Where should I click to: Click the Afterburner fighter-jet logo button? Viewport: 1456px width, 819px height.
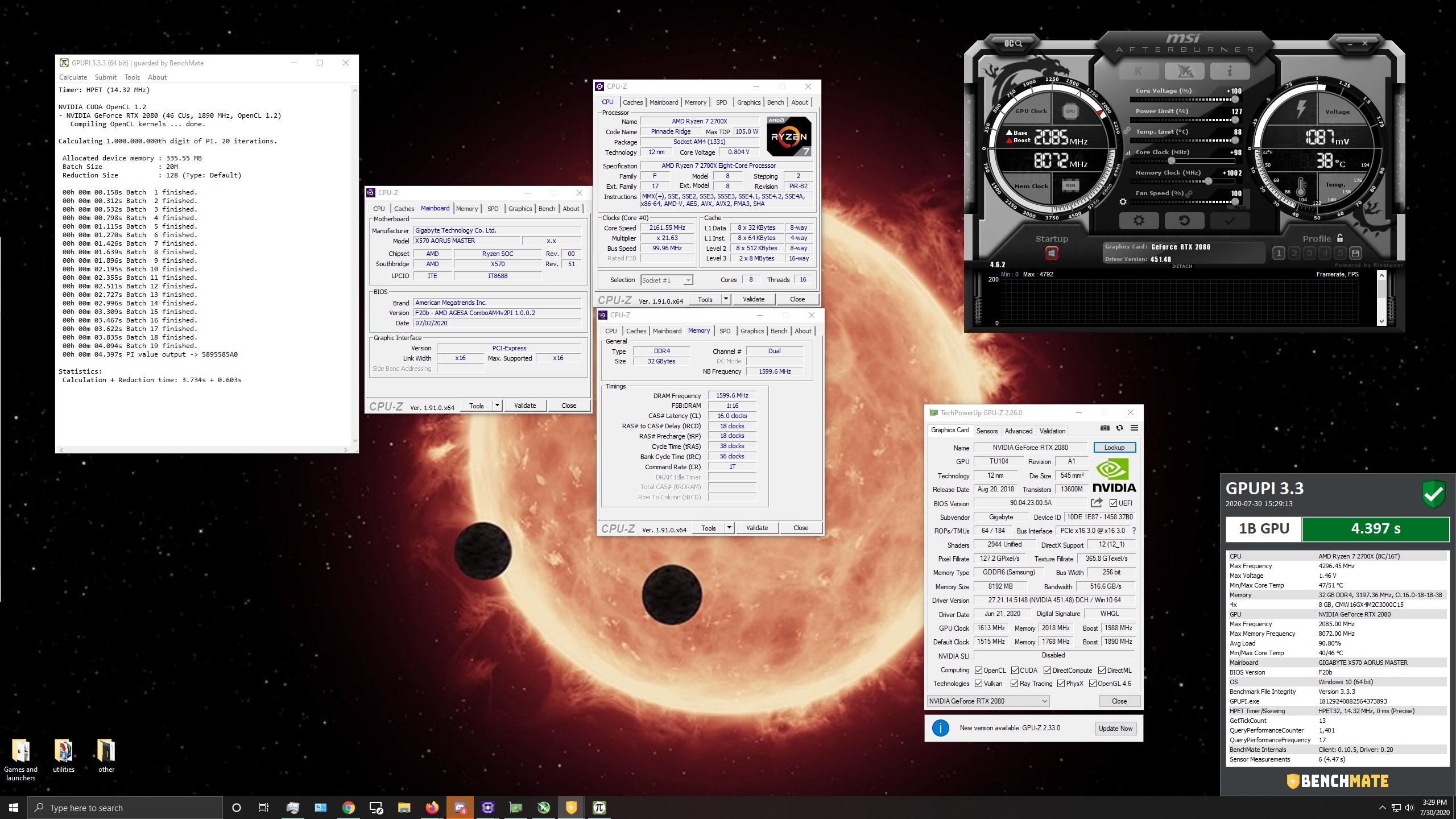point(1184,71)
